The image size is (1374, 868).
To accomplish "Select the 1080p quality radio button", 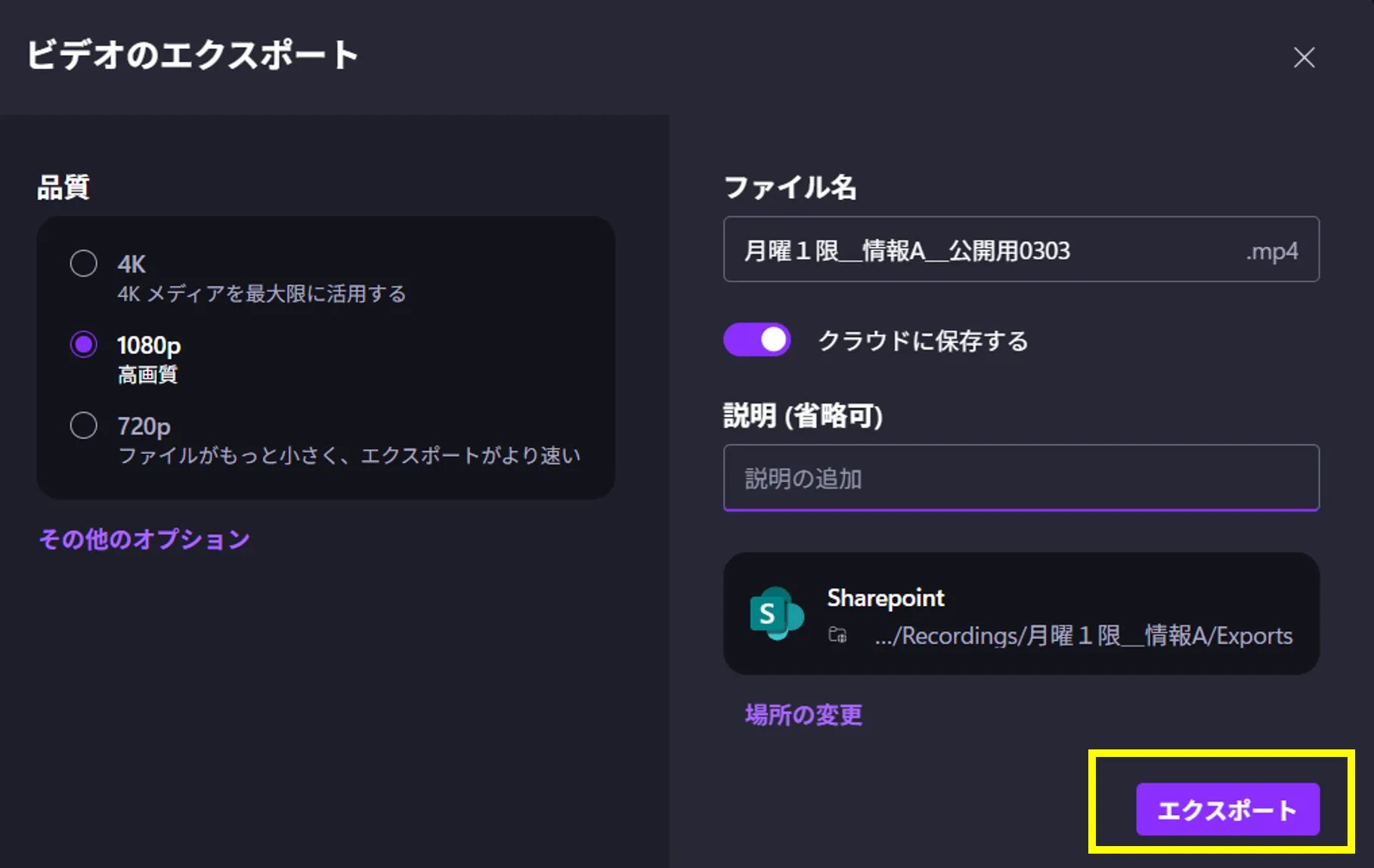I will [84, 344].
